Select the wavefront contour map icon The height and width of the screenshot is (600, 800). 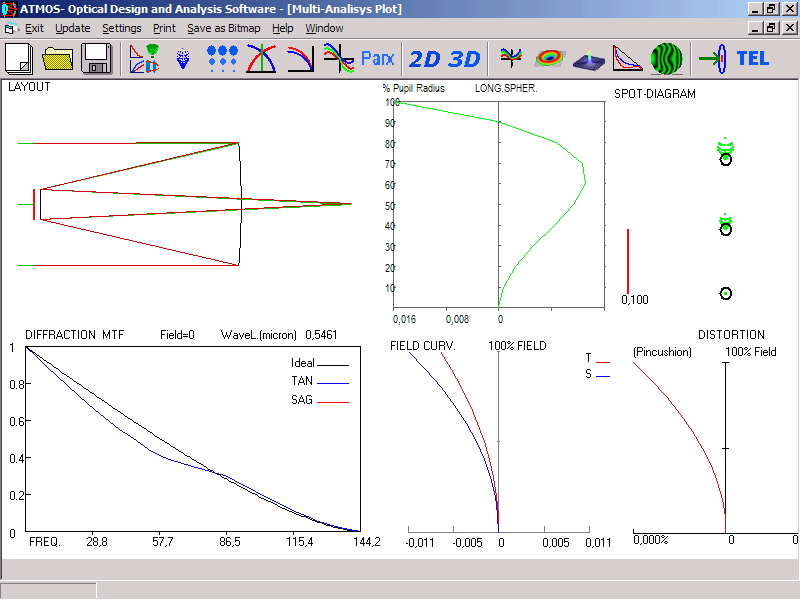(x=549, y=58)
